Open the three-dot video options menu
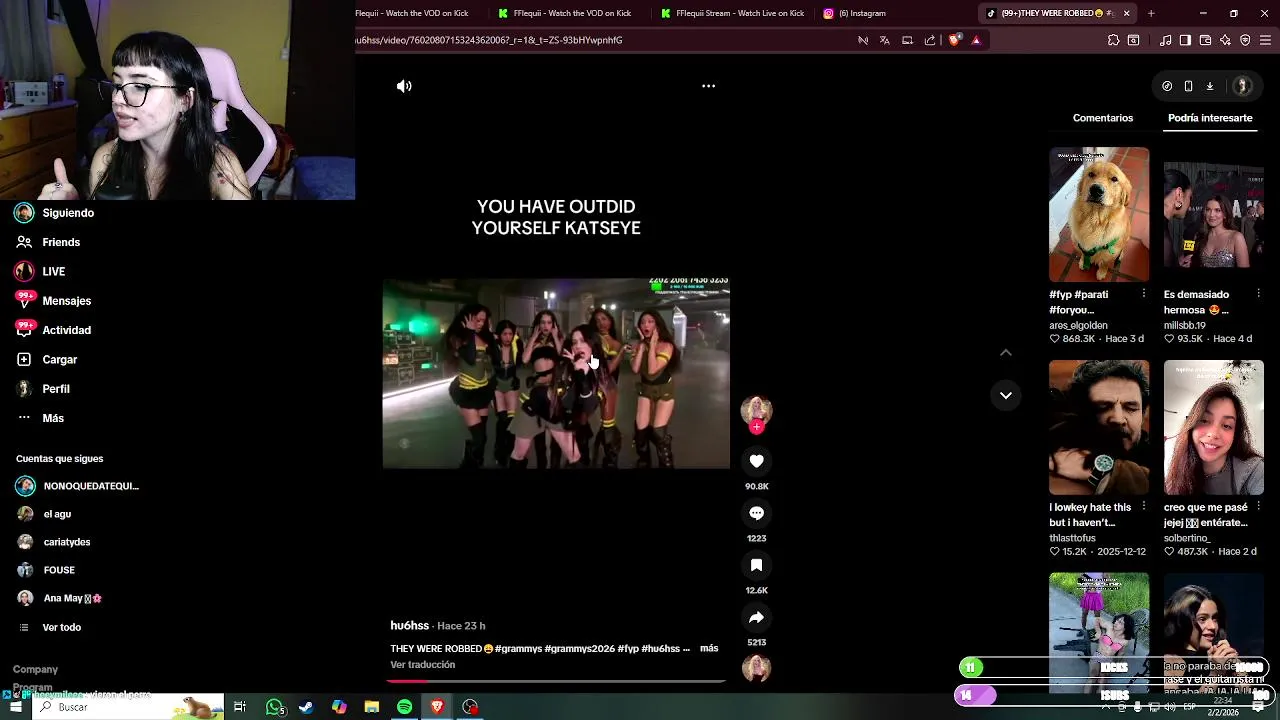 tap(708, 86)
